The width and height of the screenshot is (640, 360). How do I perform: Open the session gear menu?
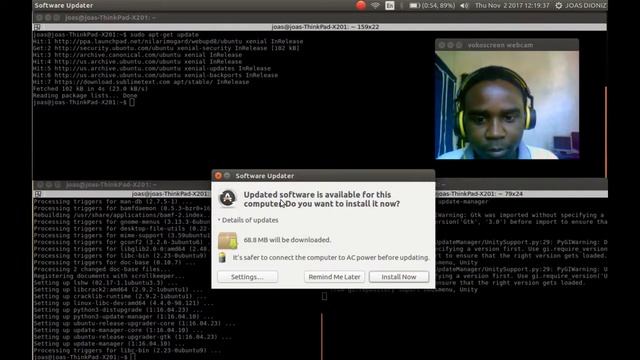coord(558,5)
